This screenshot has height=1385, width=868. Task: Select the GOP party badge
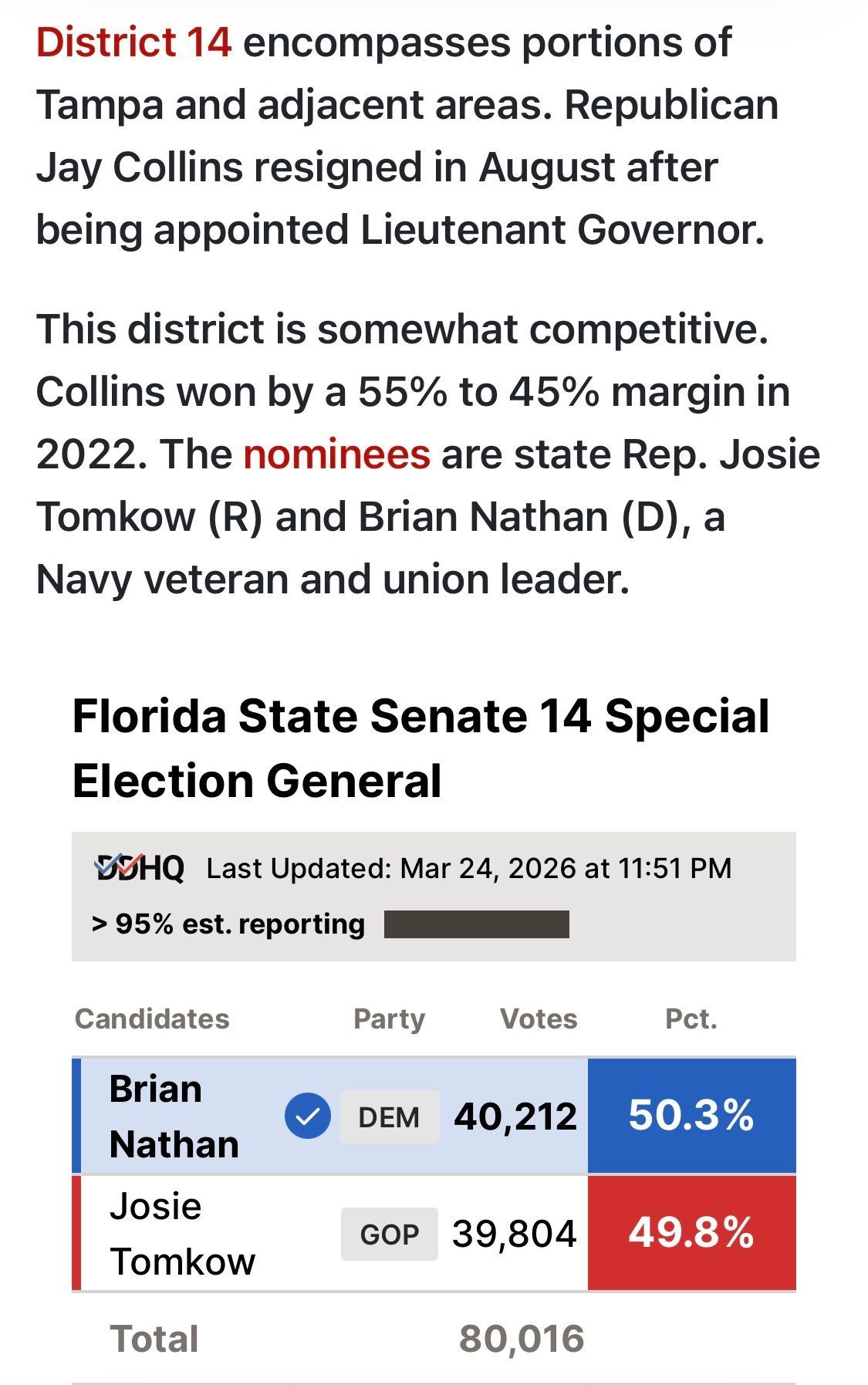pyautogui.click(x=390, y=1234)
